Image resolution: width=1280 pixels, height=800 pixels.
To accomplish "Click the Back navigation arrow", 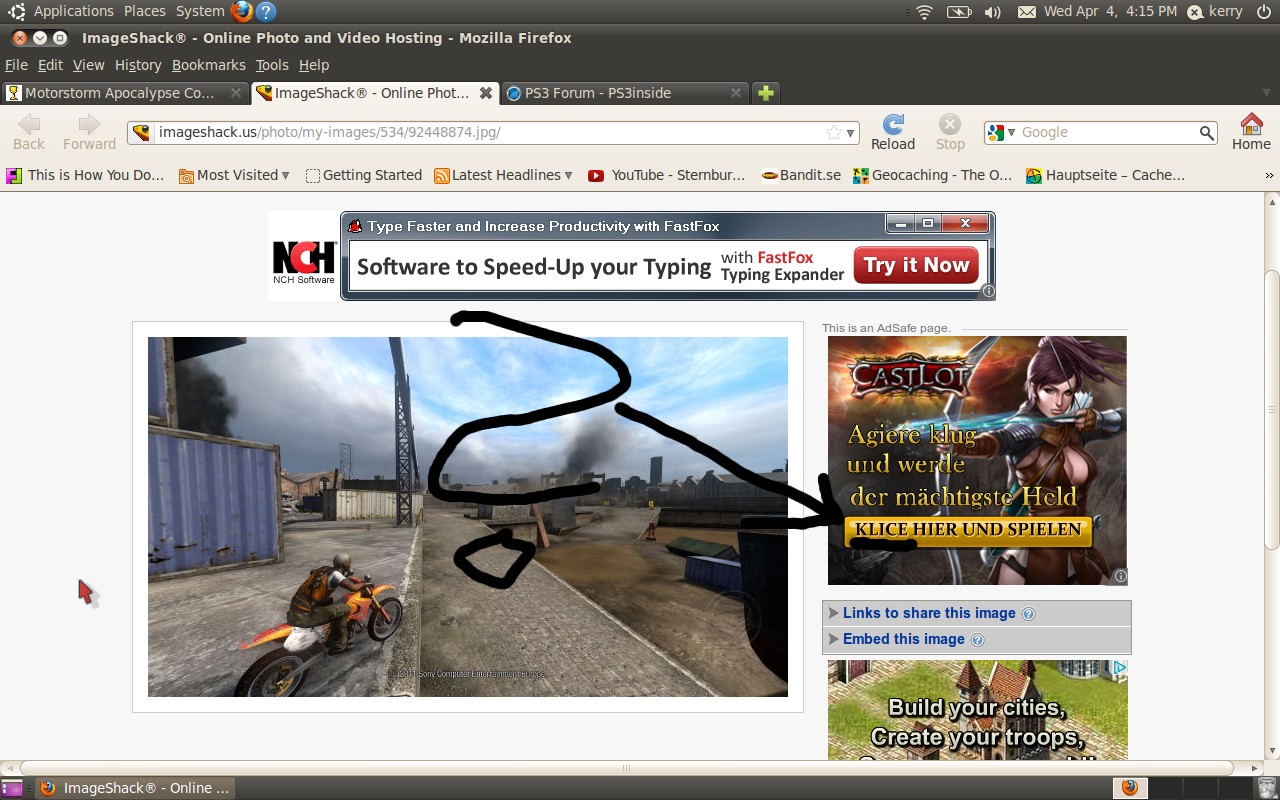I will [29, 125].
